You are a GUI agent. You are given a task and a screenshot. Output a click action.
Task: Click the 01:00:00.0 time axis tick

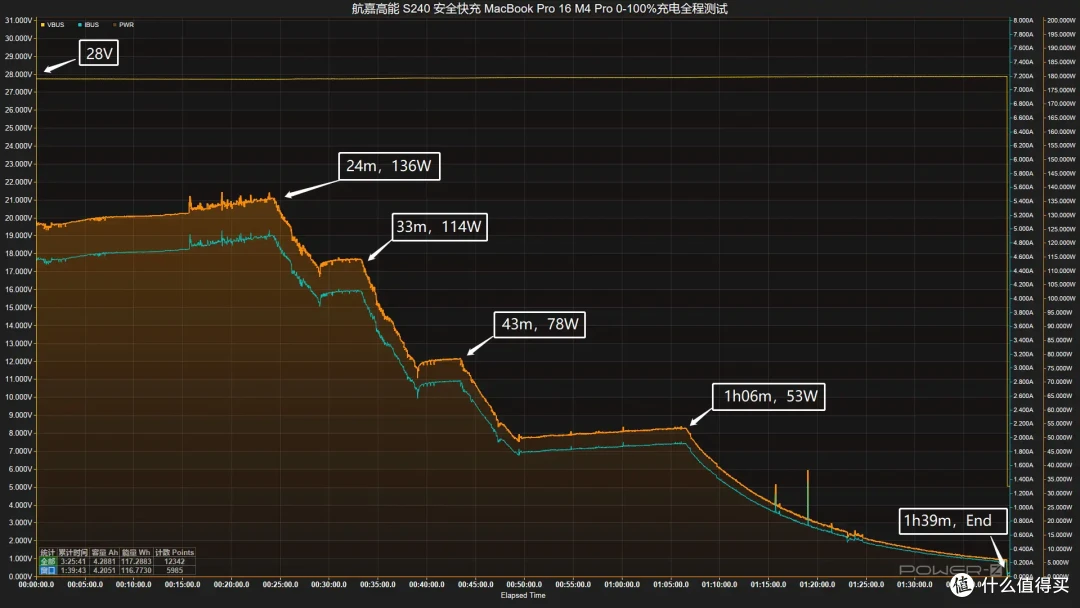[622, 585]
